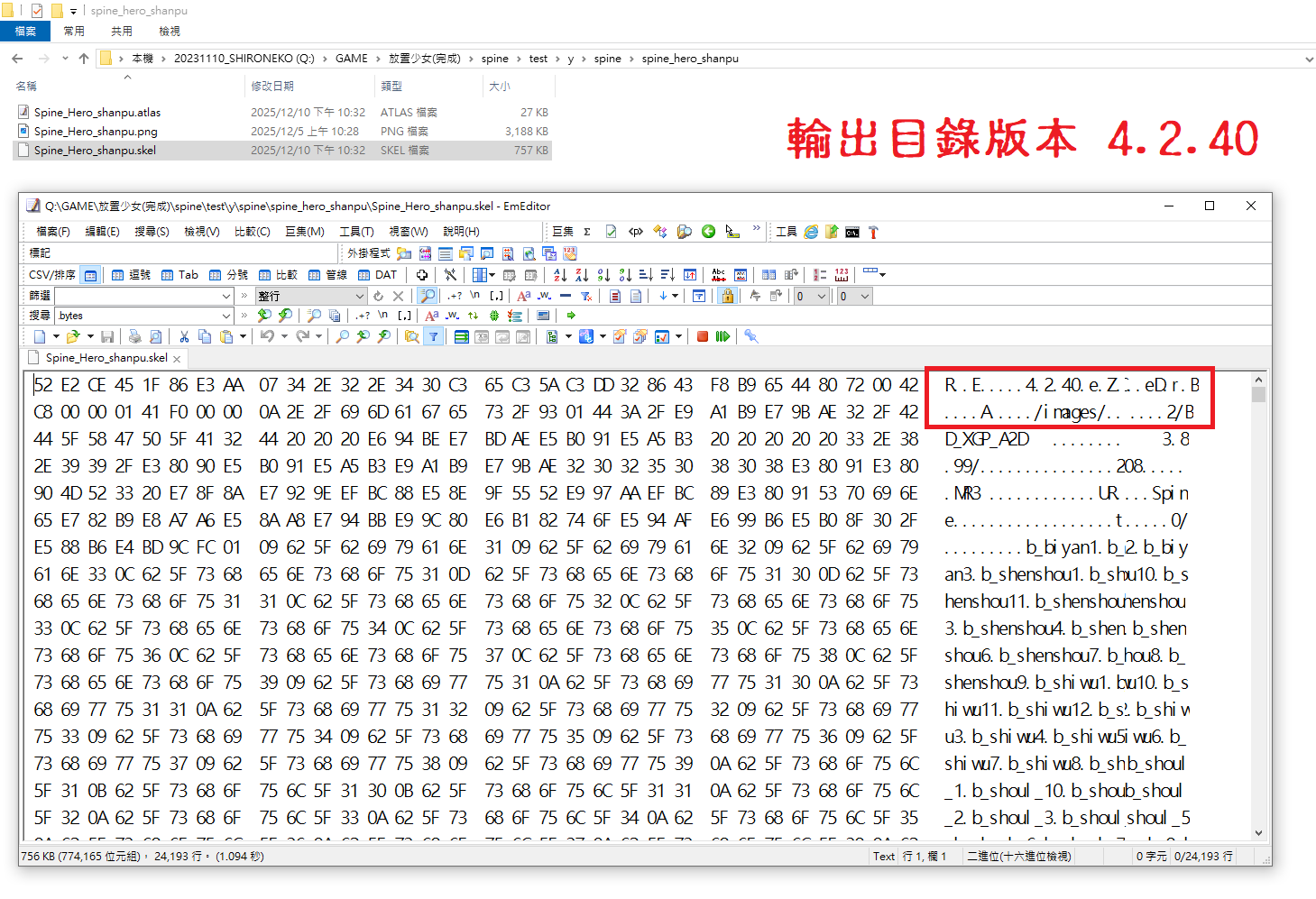This screenshot has width=1316, height=899.
Task: Toggle Match Case in the 篩選 filter bar
Action: (x=523, y=297)
